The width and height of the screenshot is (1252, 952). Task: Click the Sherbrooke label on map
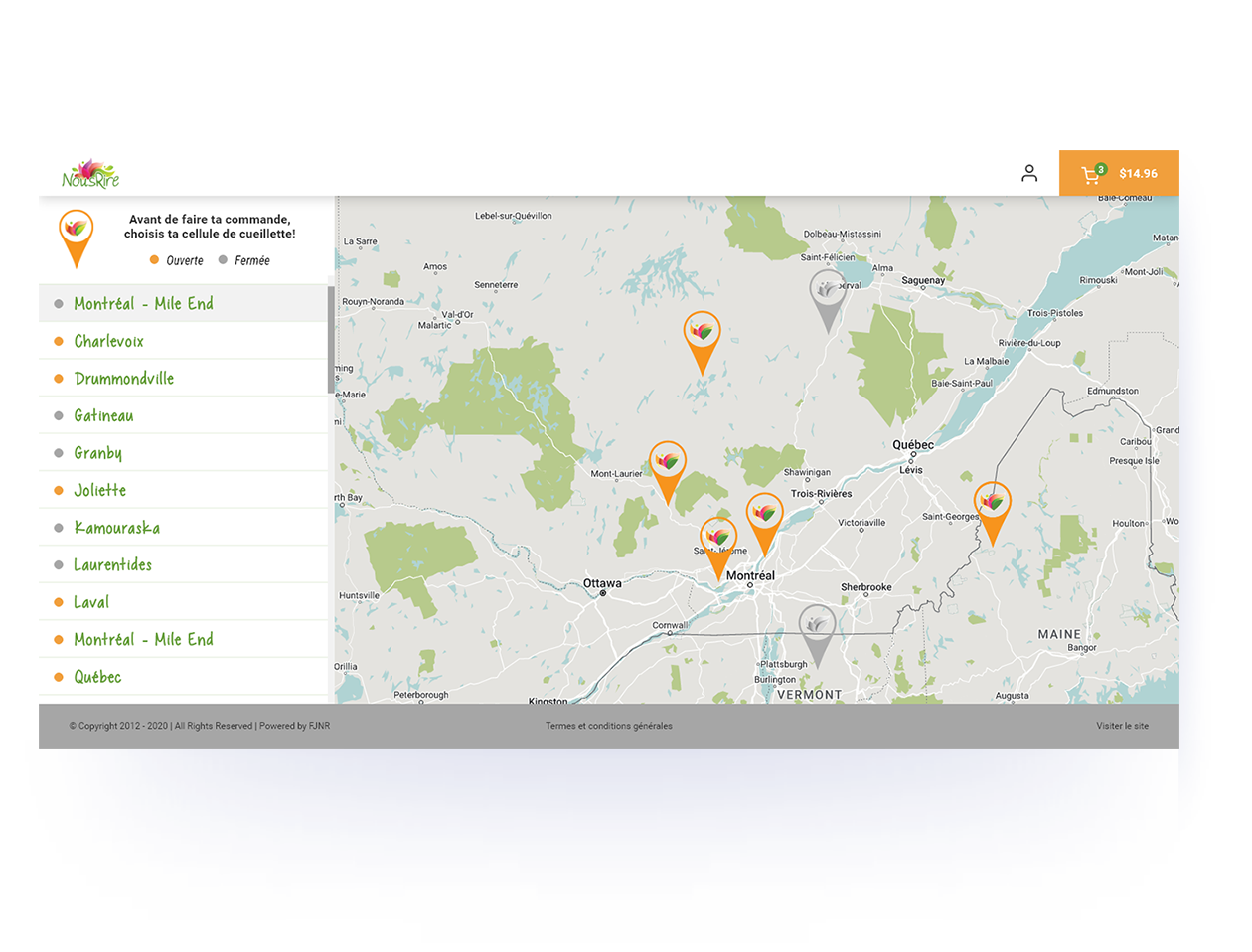[866, 587]
